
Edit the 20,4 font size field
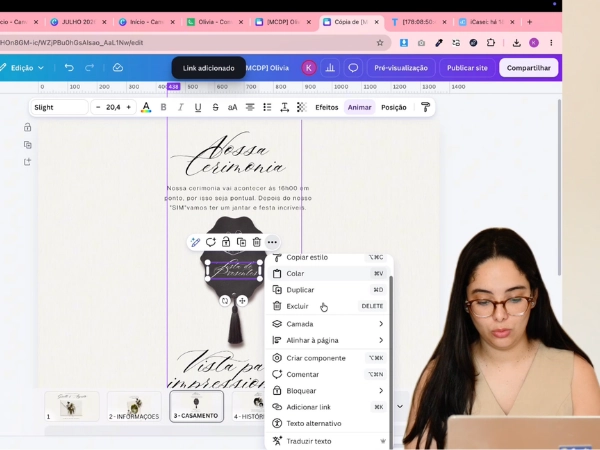tap(113, 108)
